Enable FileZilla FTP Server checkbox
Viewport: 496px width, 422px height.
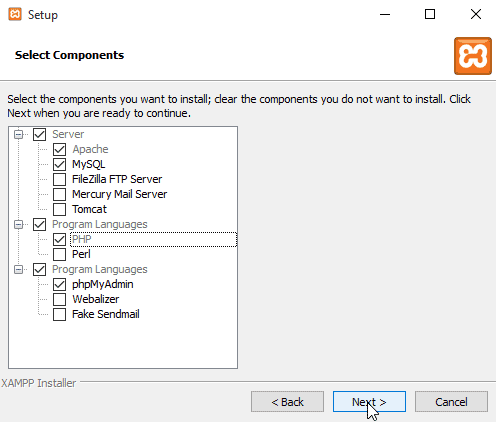coord(59,179)
